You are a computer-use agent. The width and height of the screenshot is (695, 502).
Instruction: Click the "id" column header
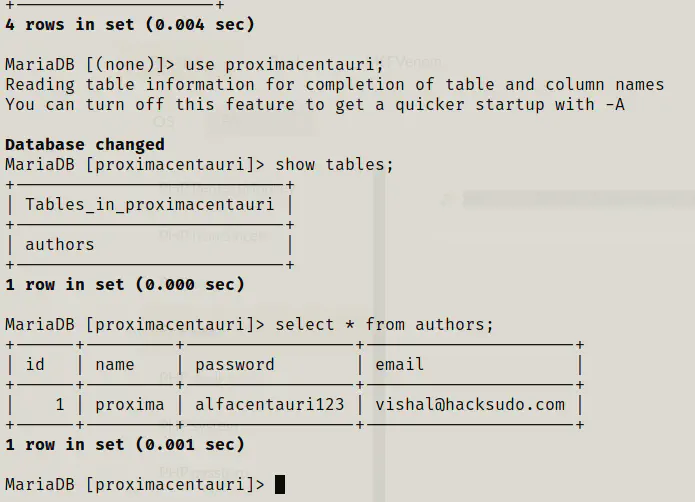[x=35, y=365]
